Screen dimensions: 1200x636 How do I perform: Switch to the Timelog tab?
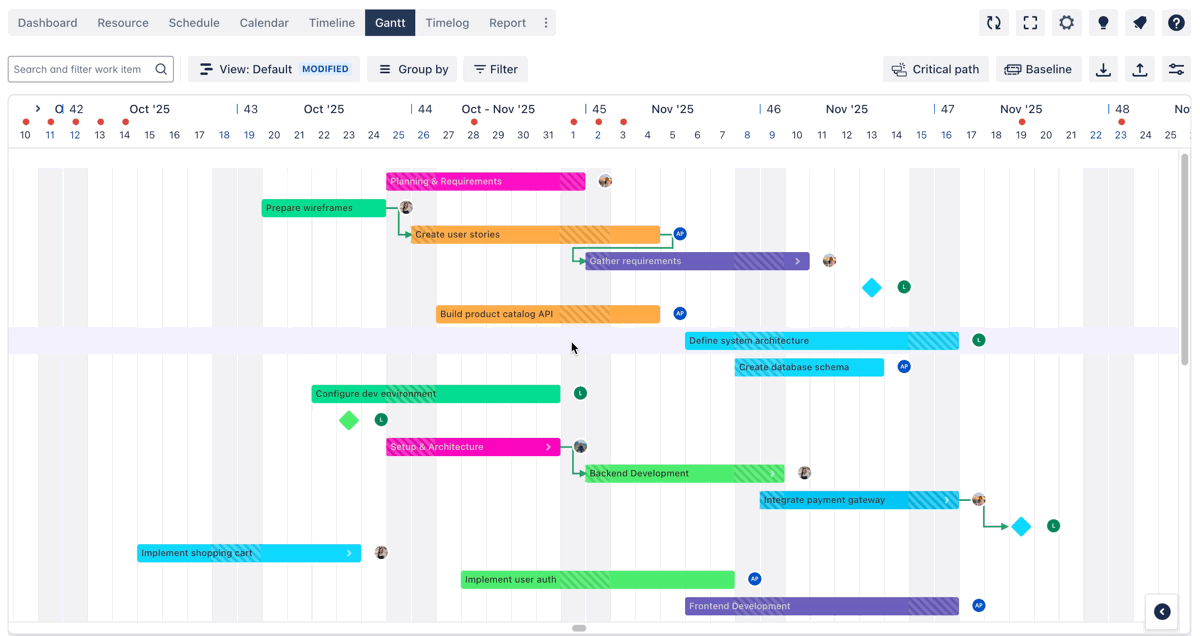(447, 23)
